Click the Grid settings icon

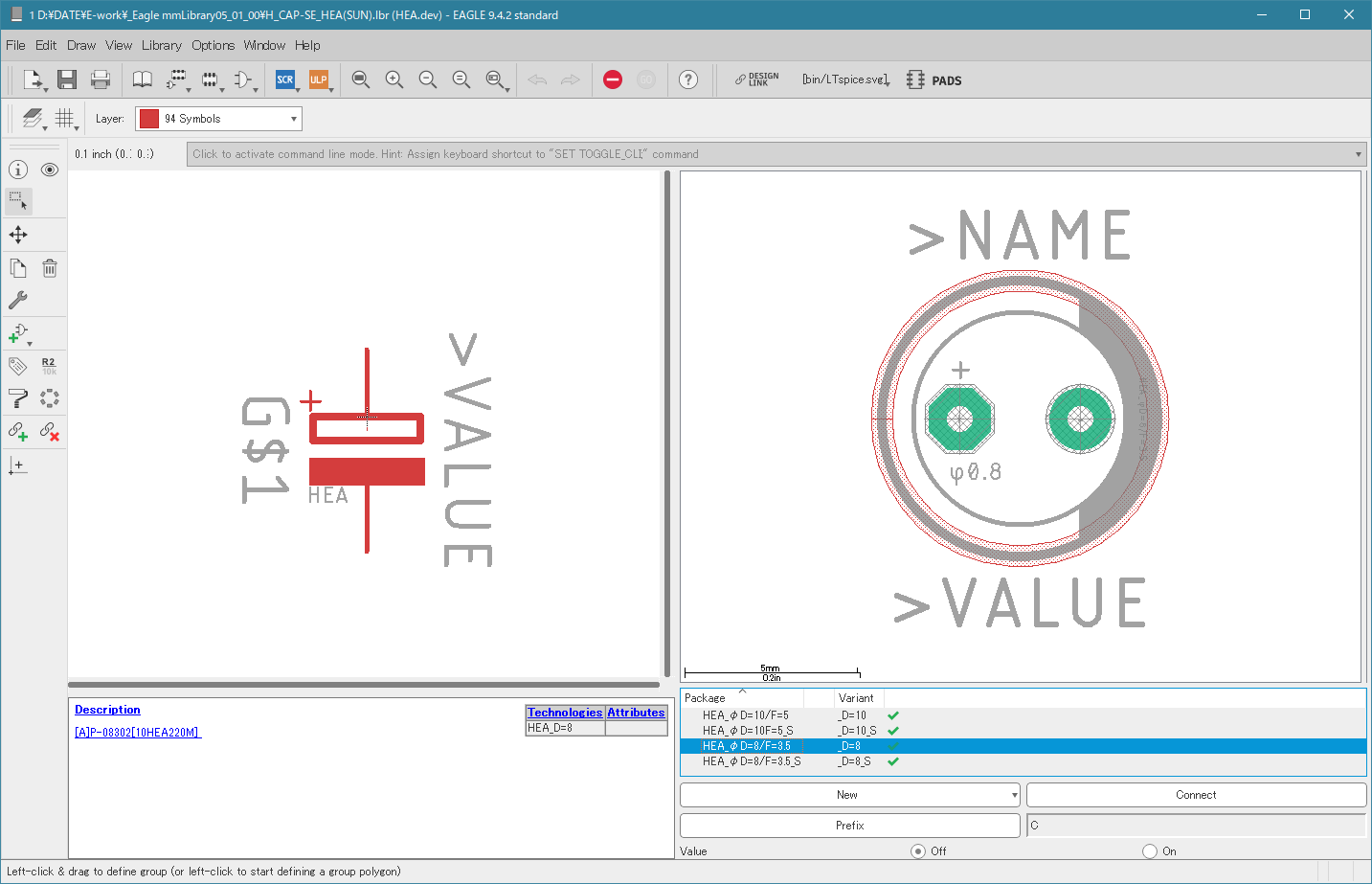point(65,119)
